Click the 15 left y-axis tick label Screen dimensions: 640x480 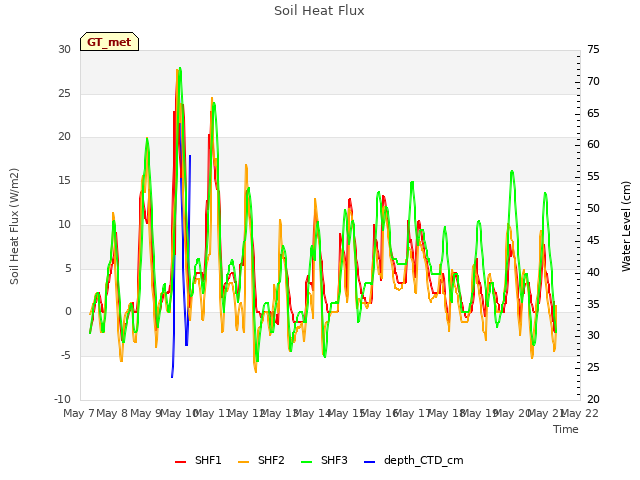(x=64, y=180)
